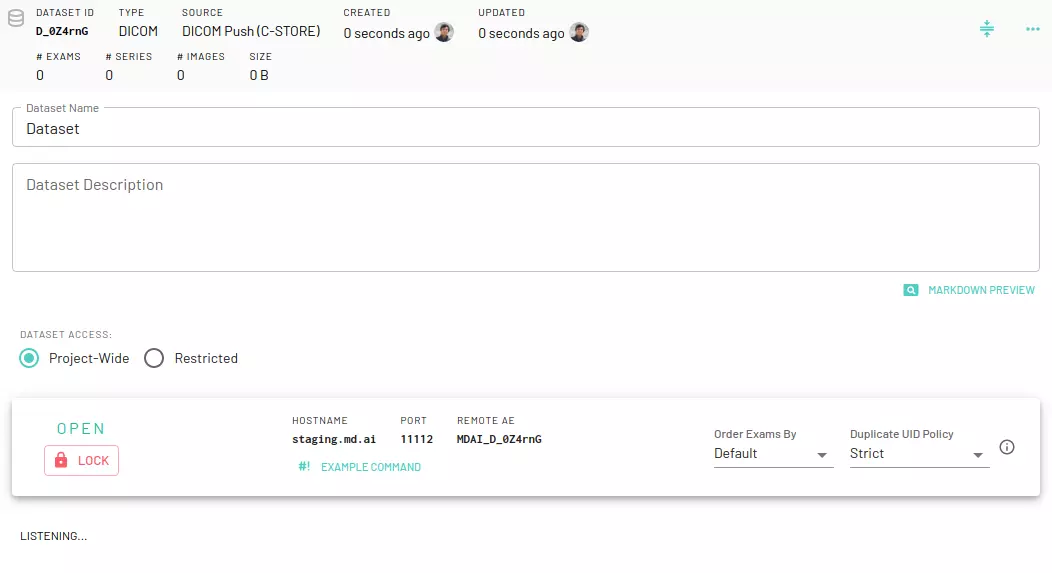Open the three-dot more options menu
Viewport: 1052px width, 573px height.
point(1033,29)
